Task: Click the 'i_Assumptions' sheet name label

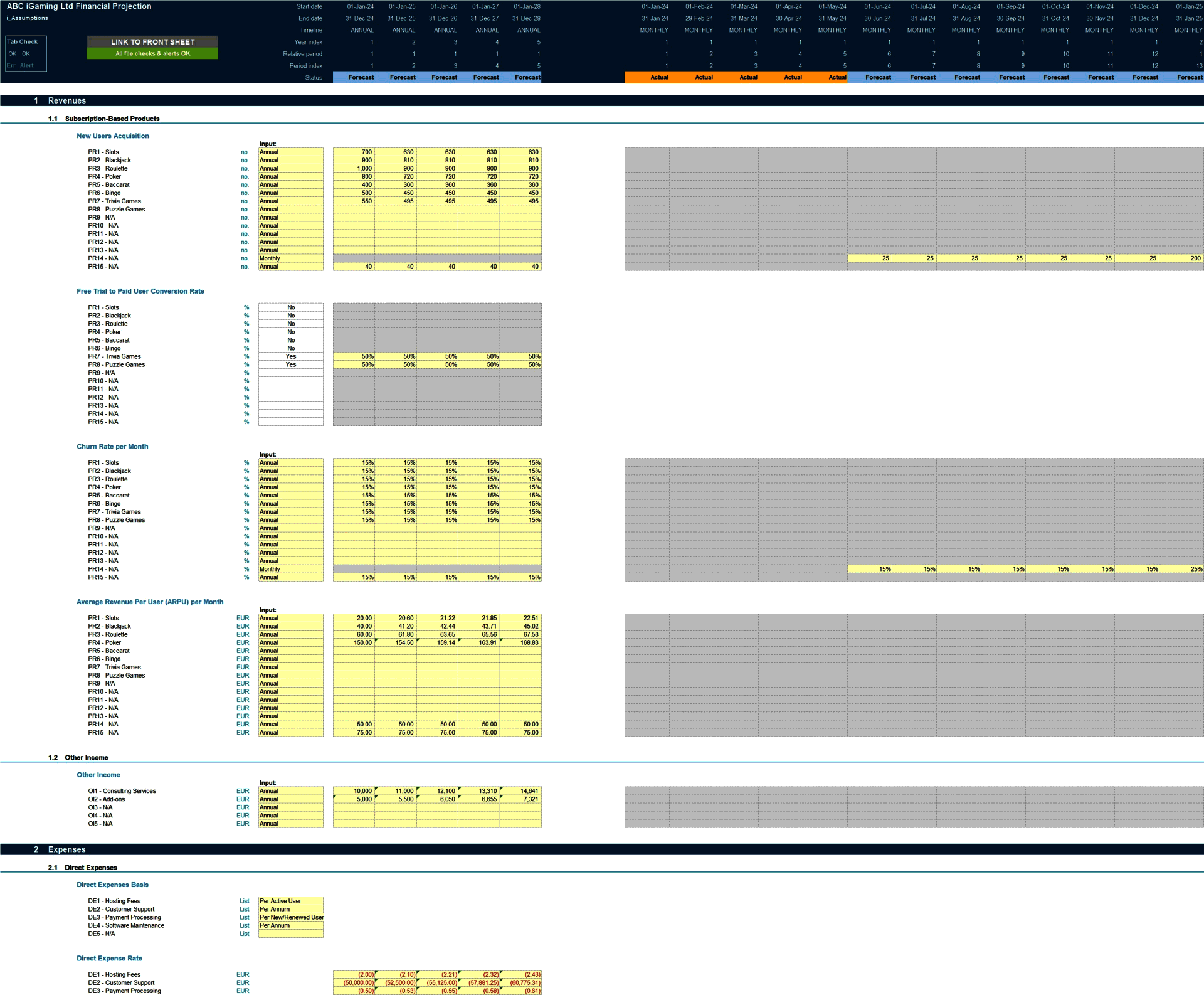Action: click(27, 18)
